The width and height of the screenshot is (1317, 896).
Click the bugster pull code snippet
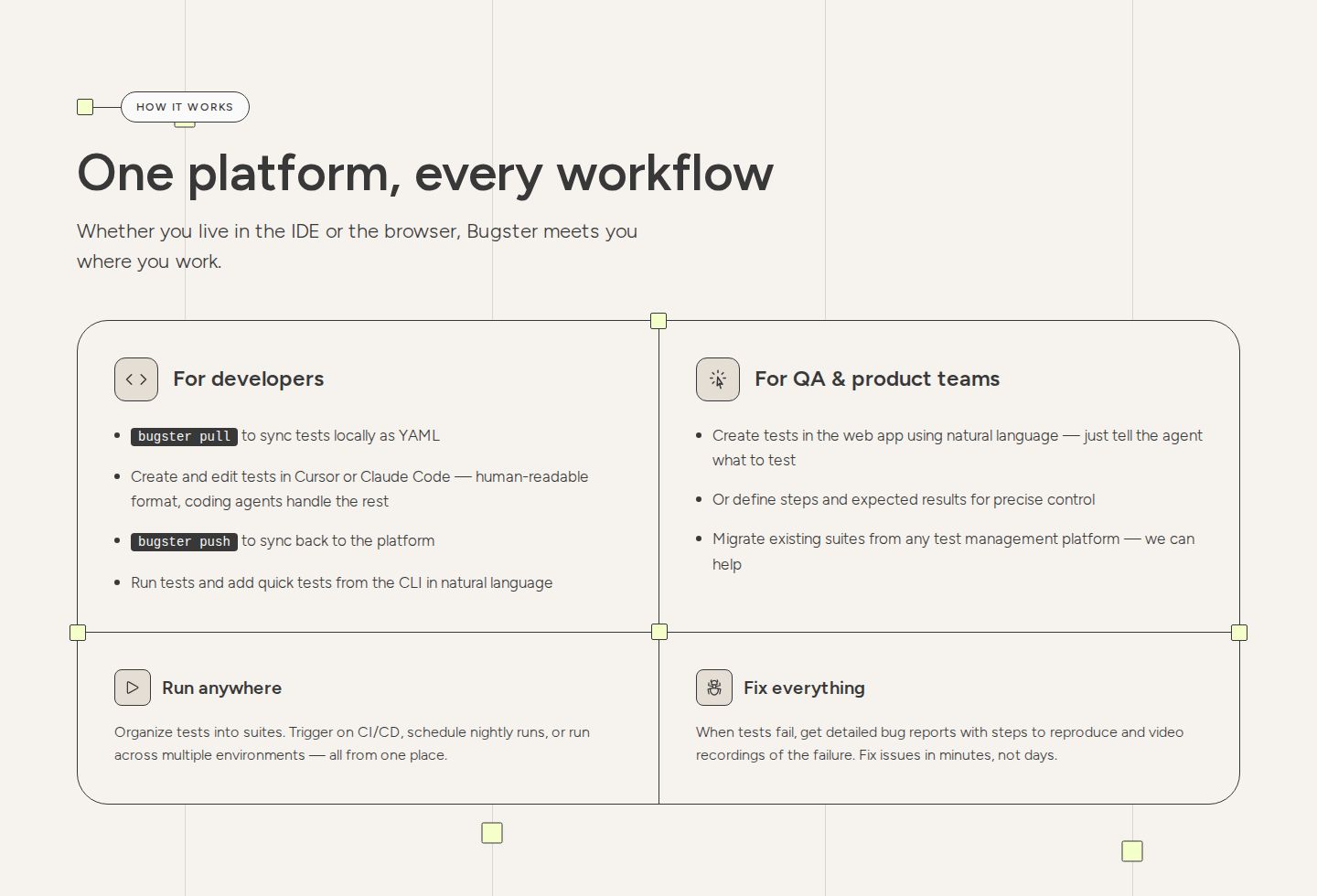coord(184,436)
